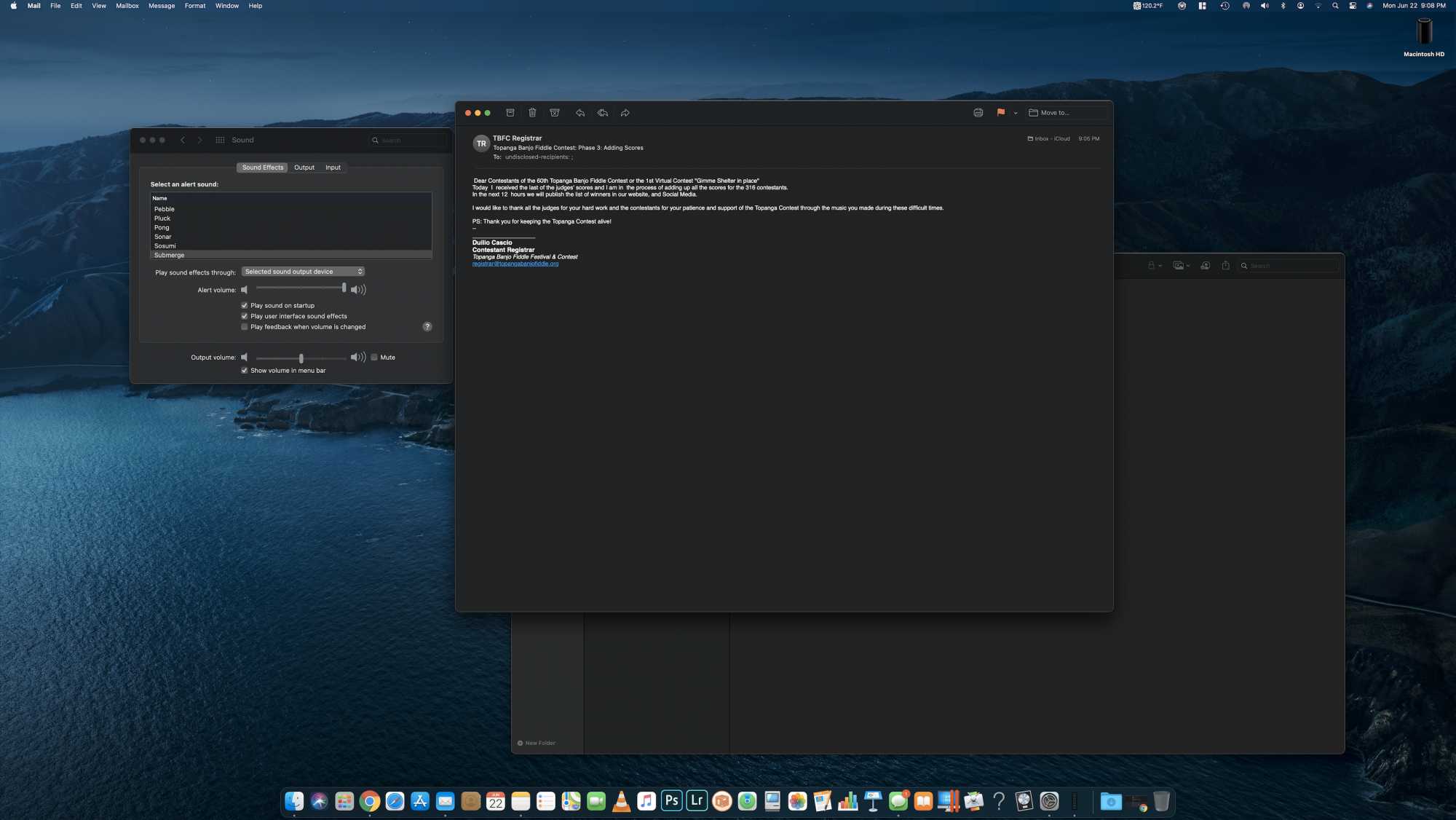
Task: Select the Pebble alert sound
Action: pyautogui.click(x=291, y=209)
